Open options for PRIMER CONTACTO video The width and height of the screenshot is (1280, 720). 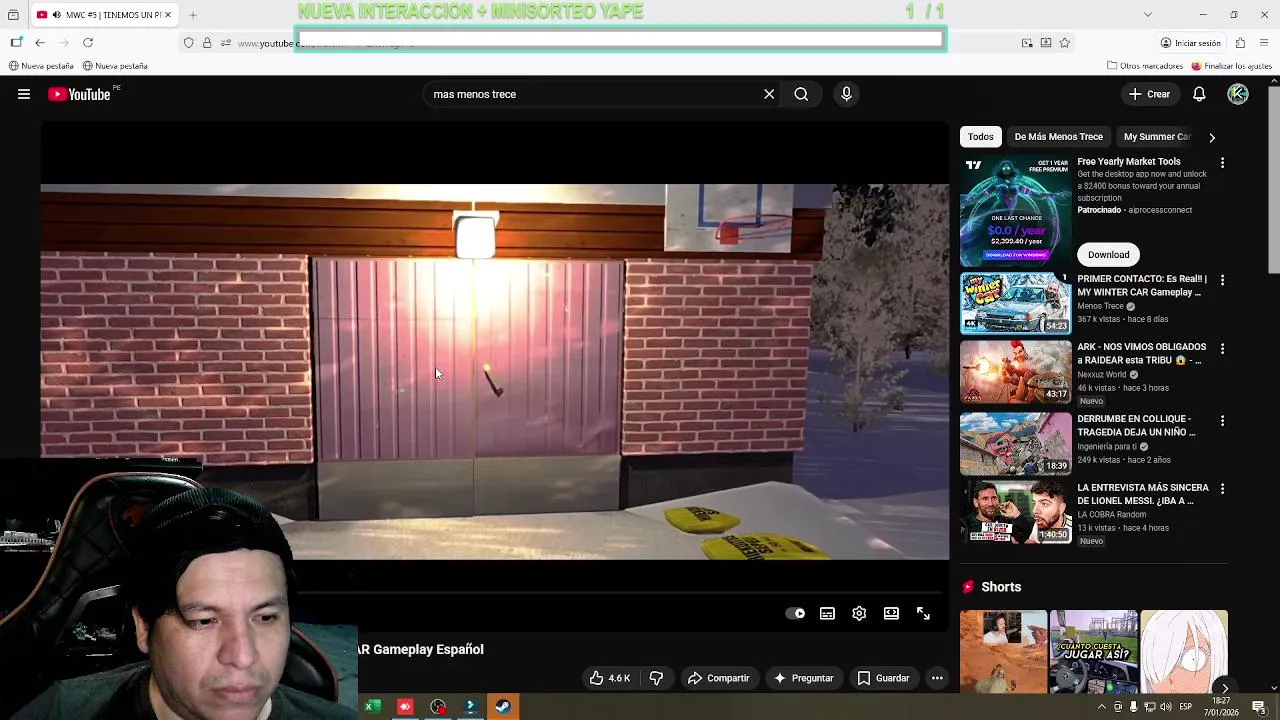click(1222, 280)
